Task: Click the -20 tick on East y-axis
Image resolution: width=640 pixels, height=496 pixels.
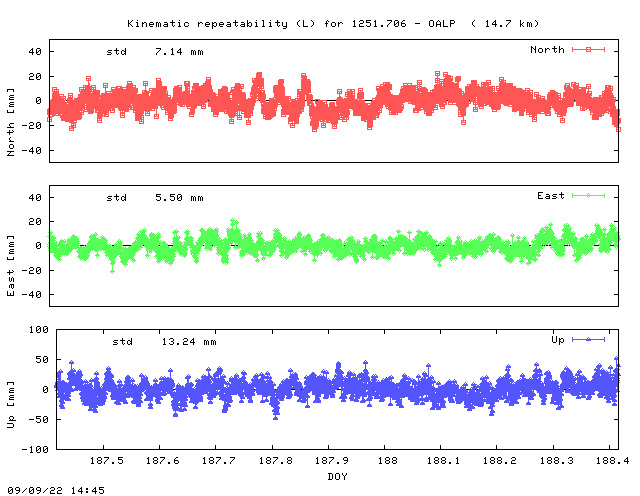Action: (x=31, y=270)
